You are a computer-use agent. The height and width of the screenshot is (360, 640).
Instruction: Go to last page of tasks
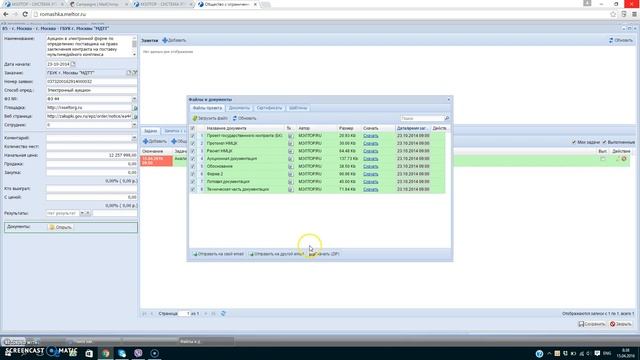pyautogui.click(x=213, y=313)
